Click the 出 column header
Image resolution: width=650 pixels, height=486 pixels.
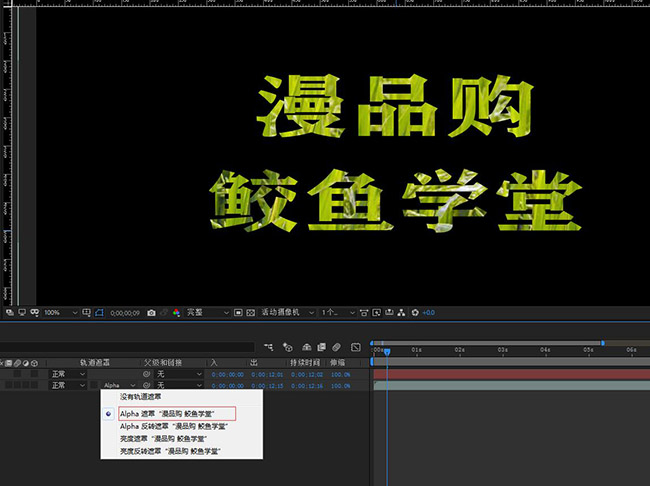[x=254, y=363]
